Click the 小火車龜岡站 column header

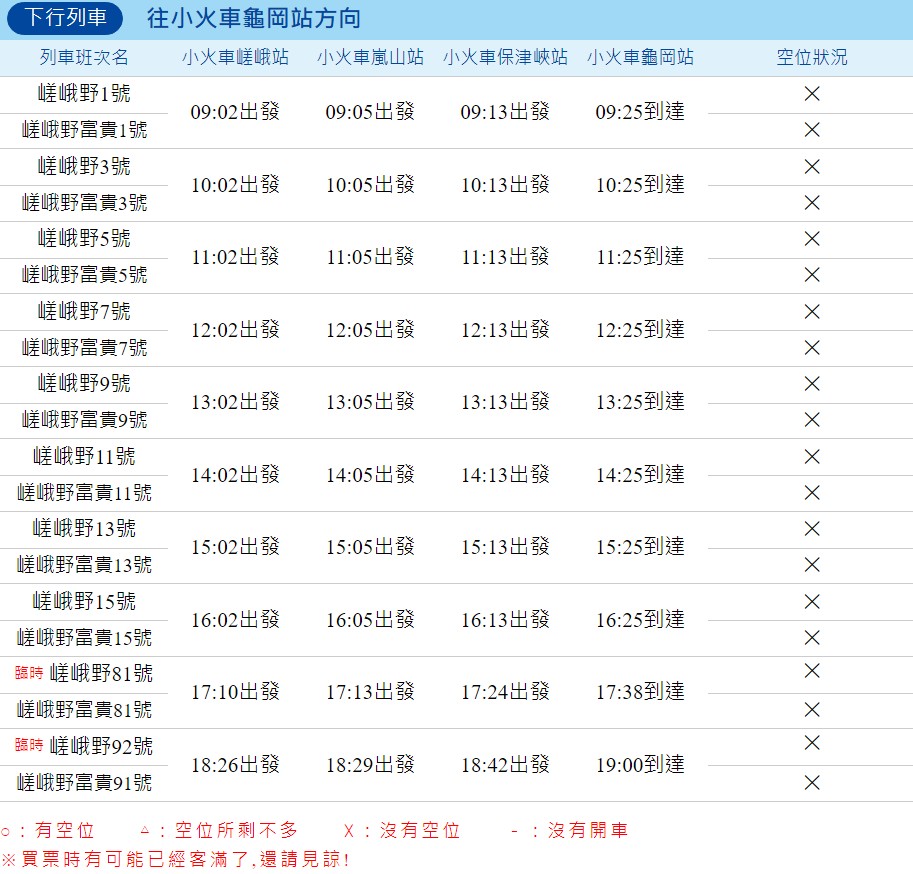pyautogui.click(x=640, y=57)
